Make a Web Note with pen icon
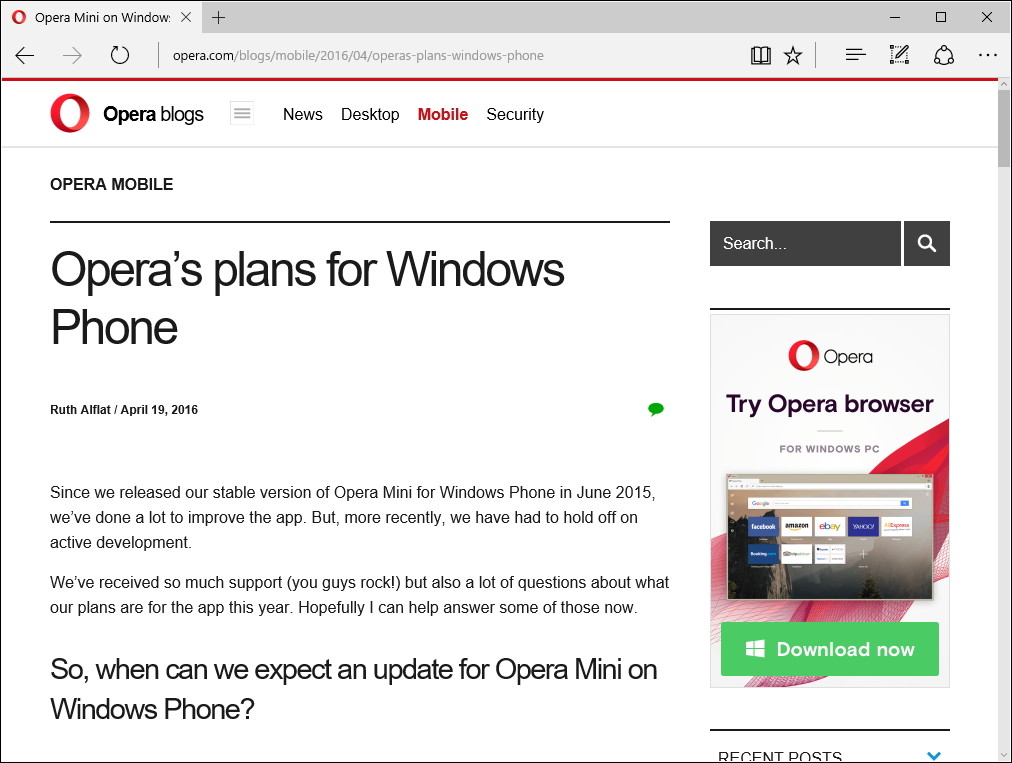 click(899, 55)
